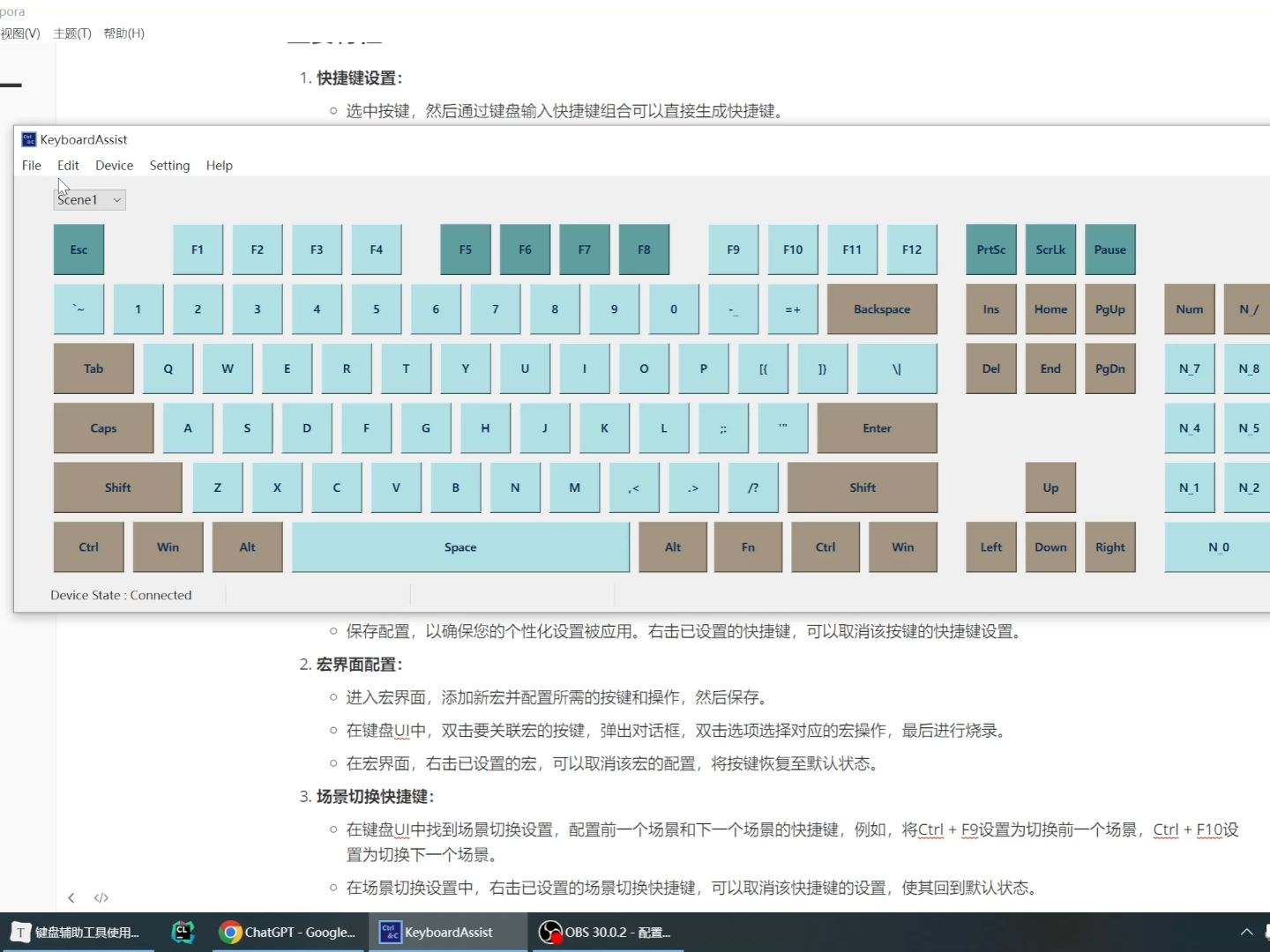Select the Right arrow key
Viewport: 1270px width, 952px height.
click(x=1110, y=547)
